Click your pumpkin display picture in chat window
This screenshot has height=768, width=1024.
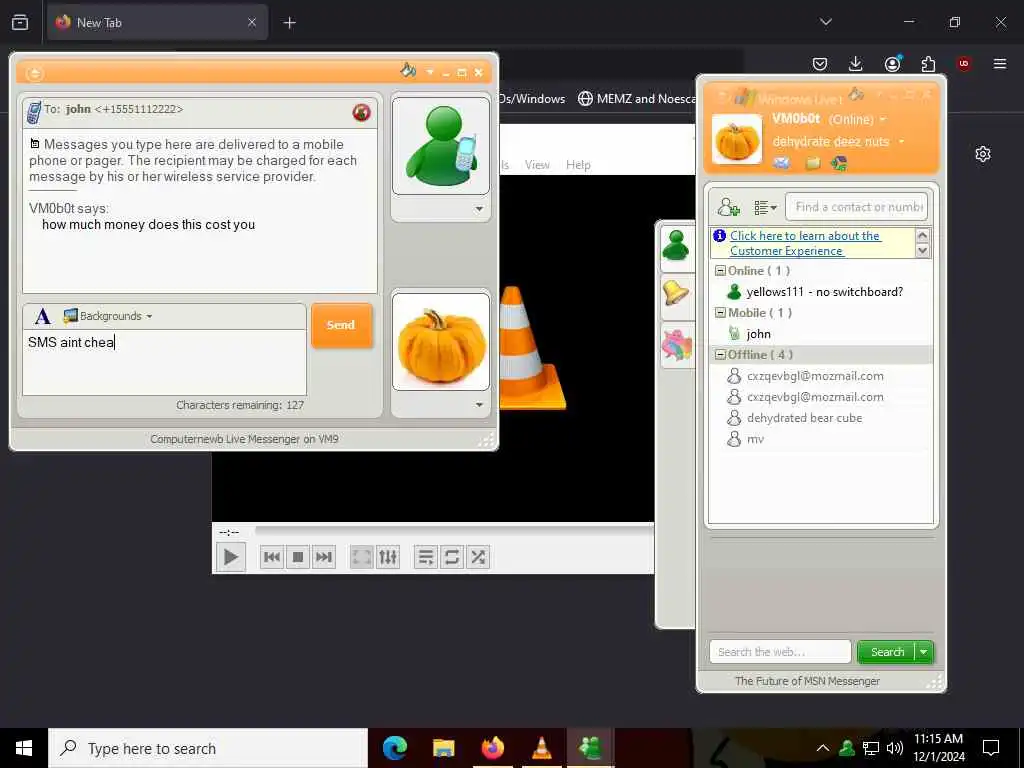[x=441, y=342]
